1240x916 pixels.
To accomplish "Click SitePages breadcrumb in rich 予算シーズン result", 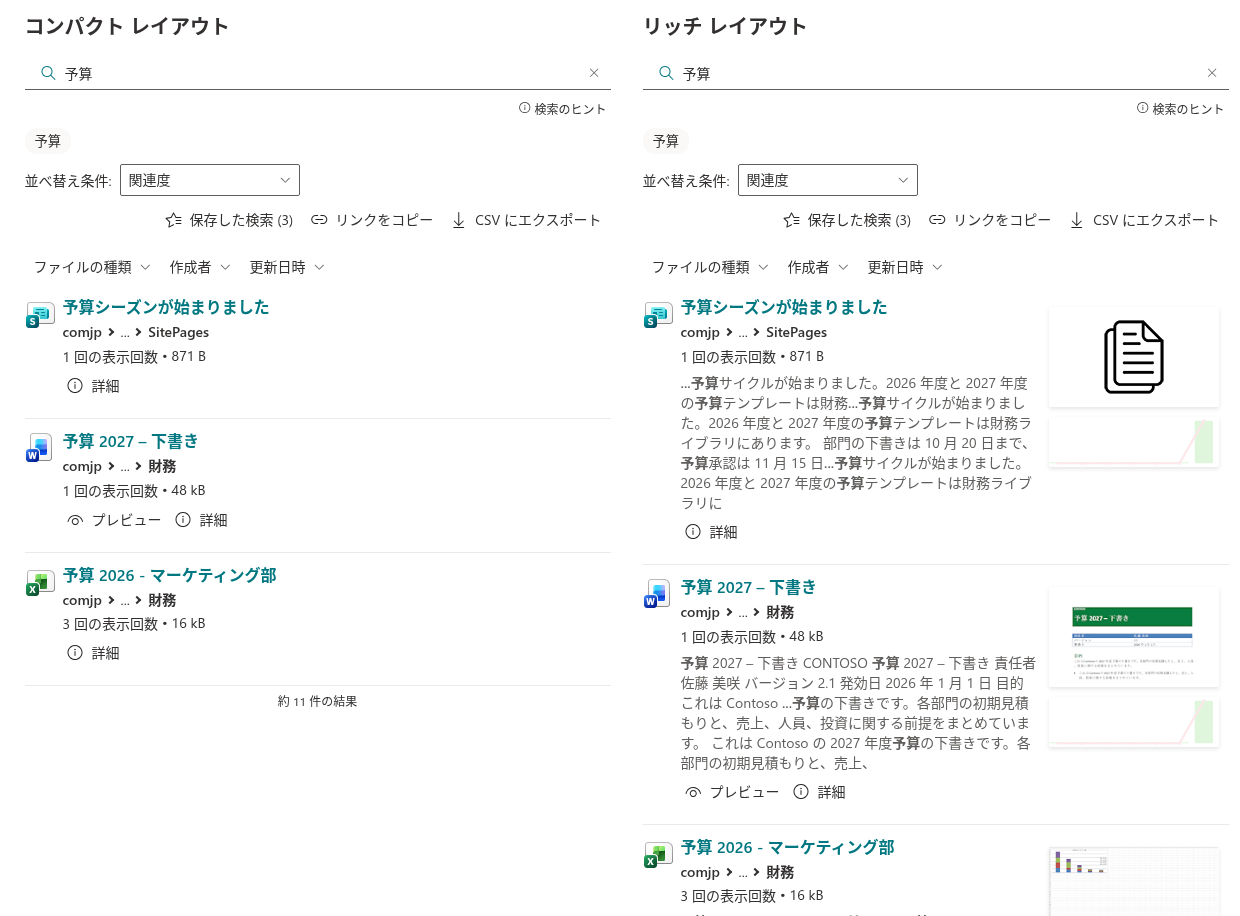I will point(796,333).
